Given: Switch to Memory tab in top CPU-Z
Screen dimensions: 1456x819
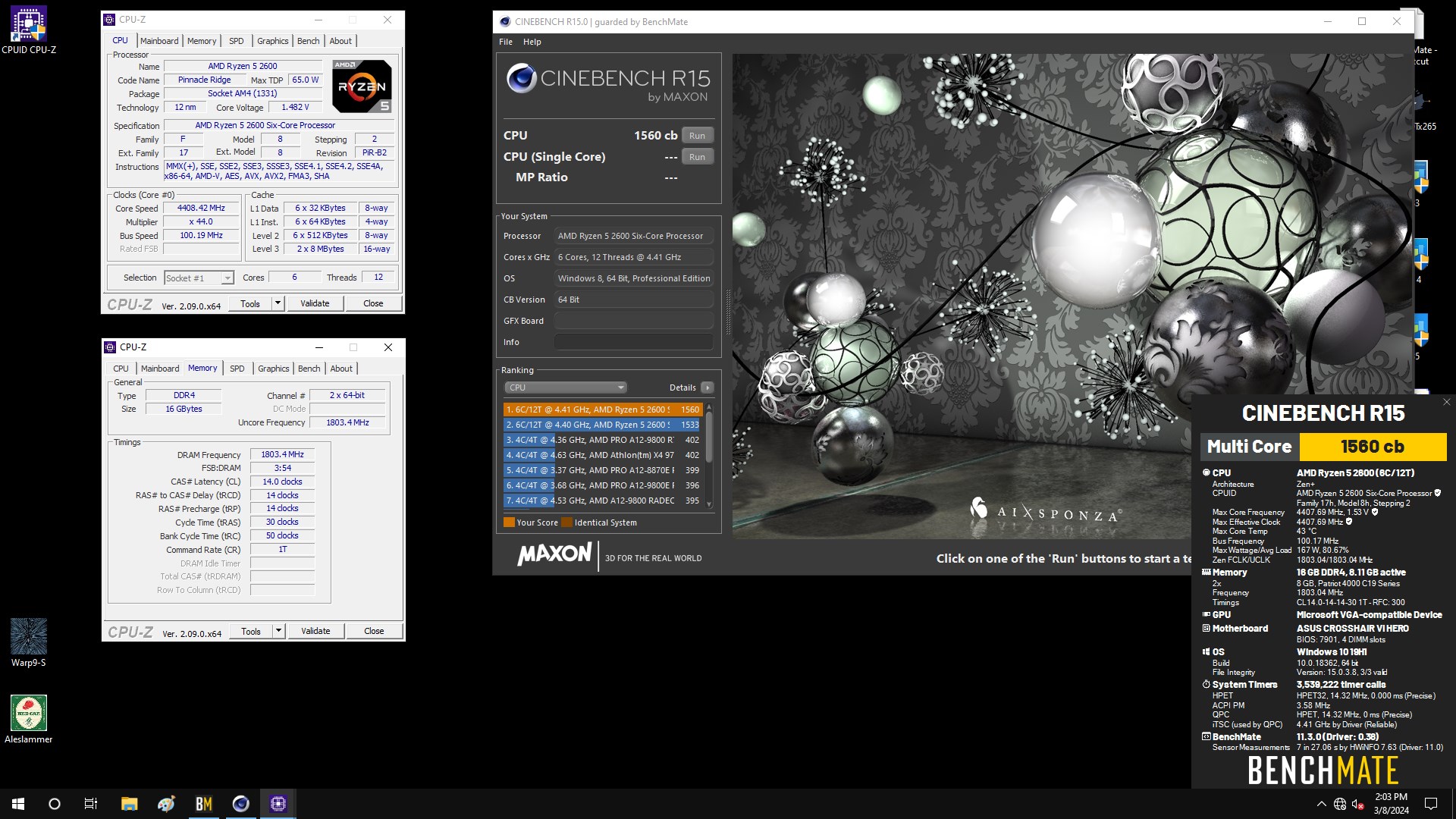Looking at the screenshot, I should [x=202, y=41].
